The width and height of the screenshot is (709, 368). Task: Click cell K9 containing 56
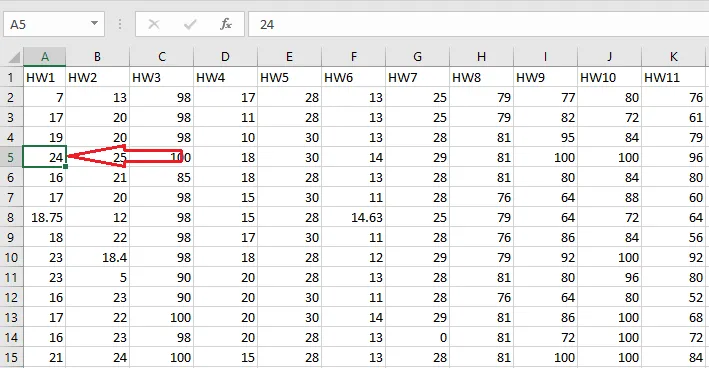point(674,237)
